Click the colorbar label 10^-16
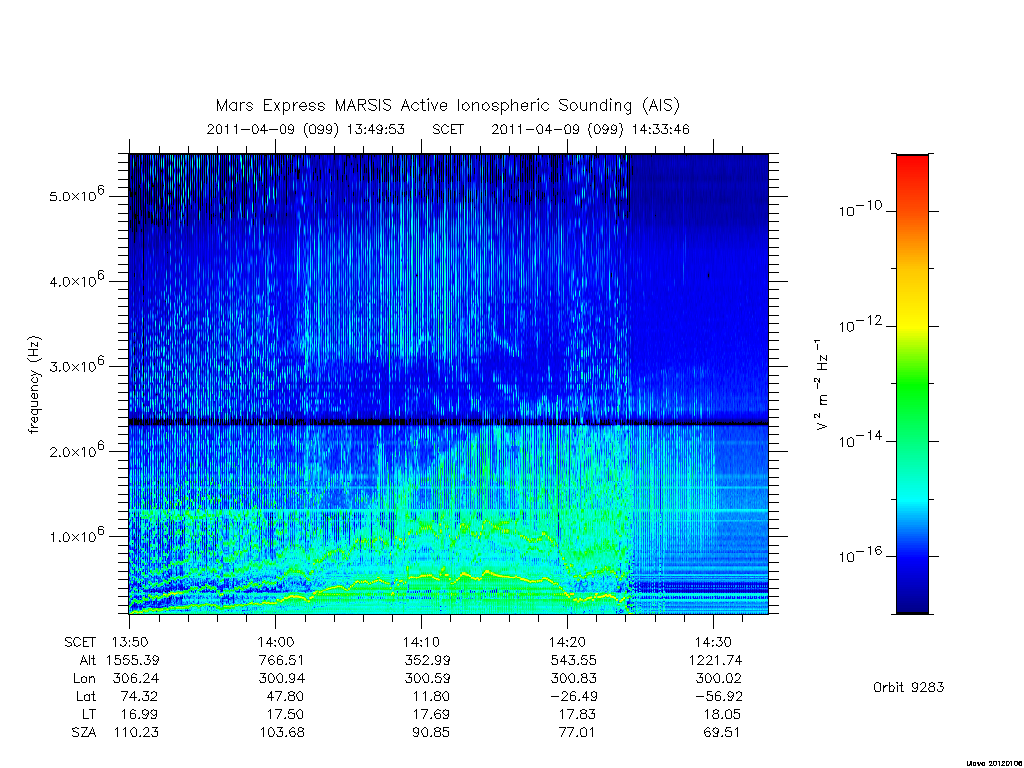 coord(860,555)
